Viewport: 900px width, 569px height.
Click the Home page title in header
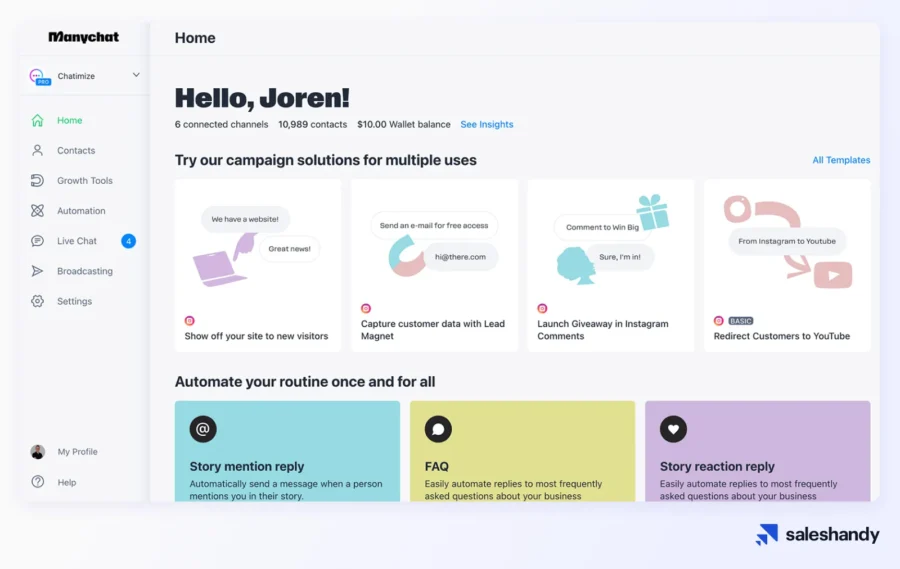point(195,38)
